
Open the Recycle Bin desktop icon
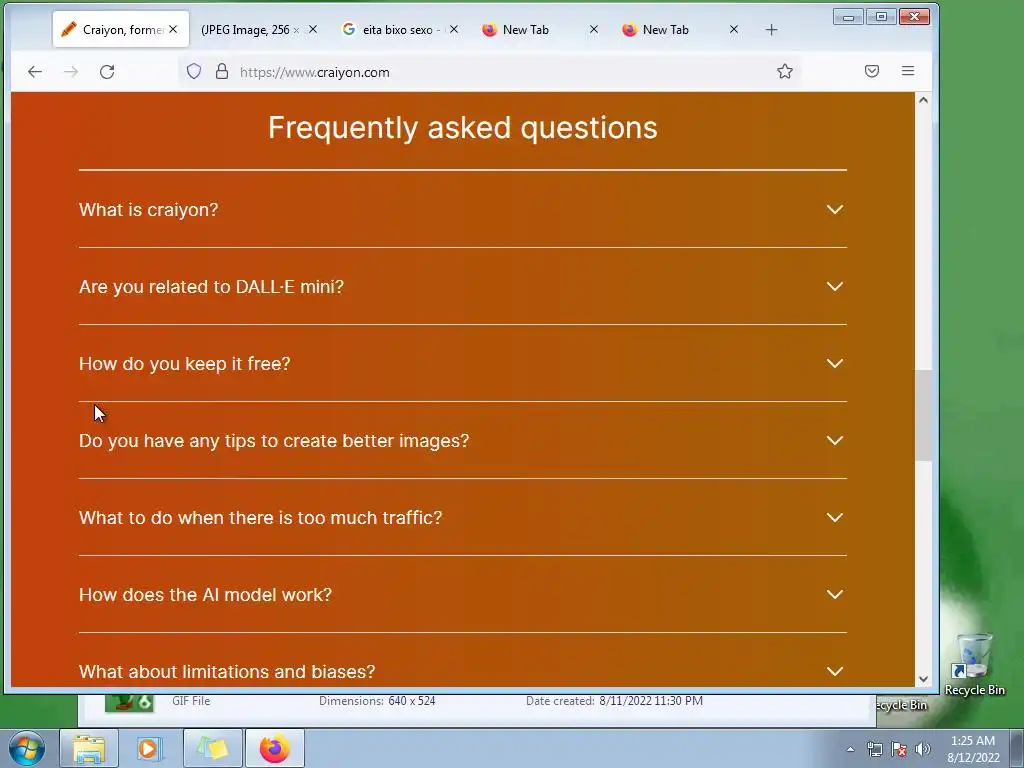click(x=974, y=665)
